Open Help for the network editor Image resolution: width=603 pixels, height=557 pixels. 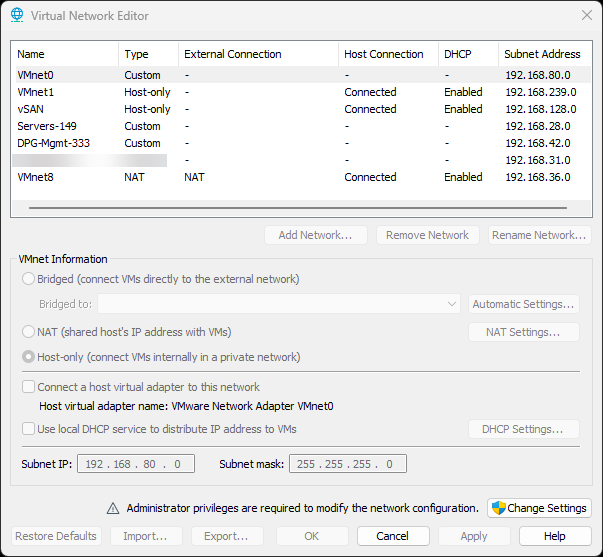click(555, 536)
